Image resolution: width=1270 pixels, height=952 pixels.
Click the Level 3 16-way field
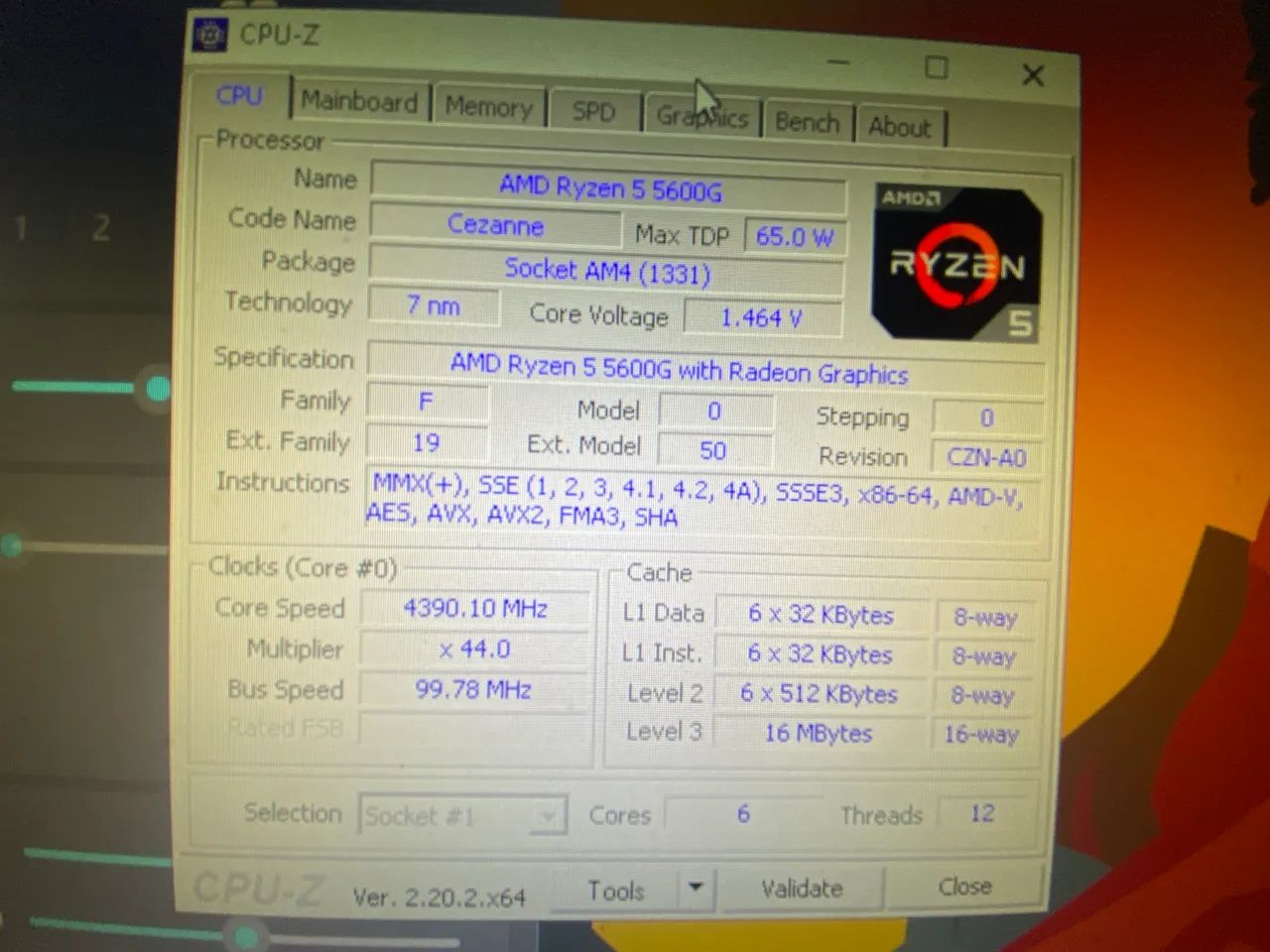coord(982,735)
